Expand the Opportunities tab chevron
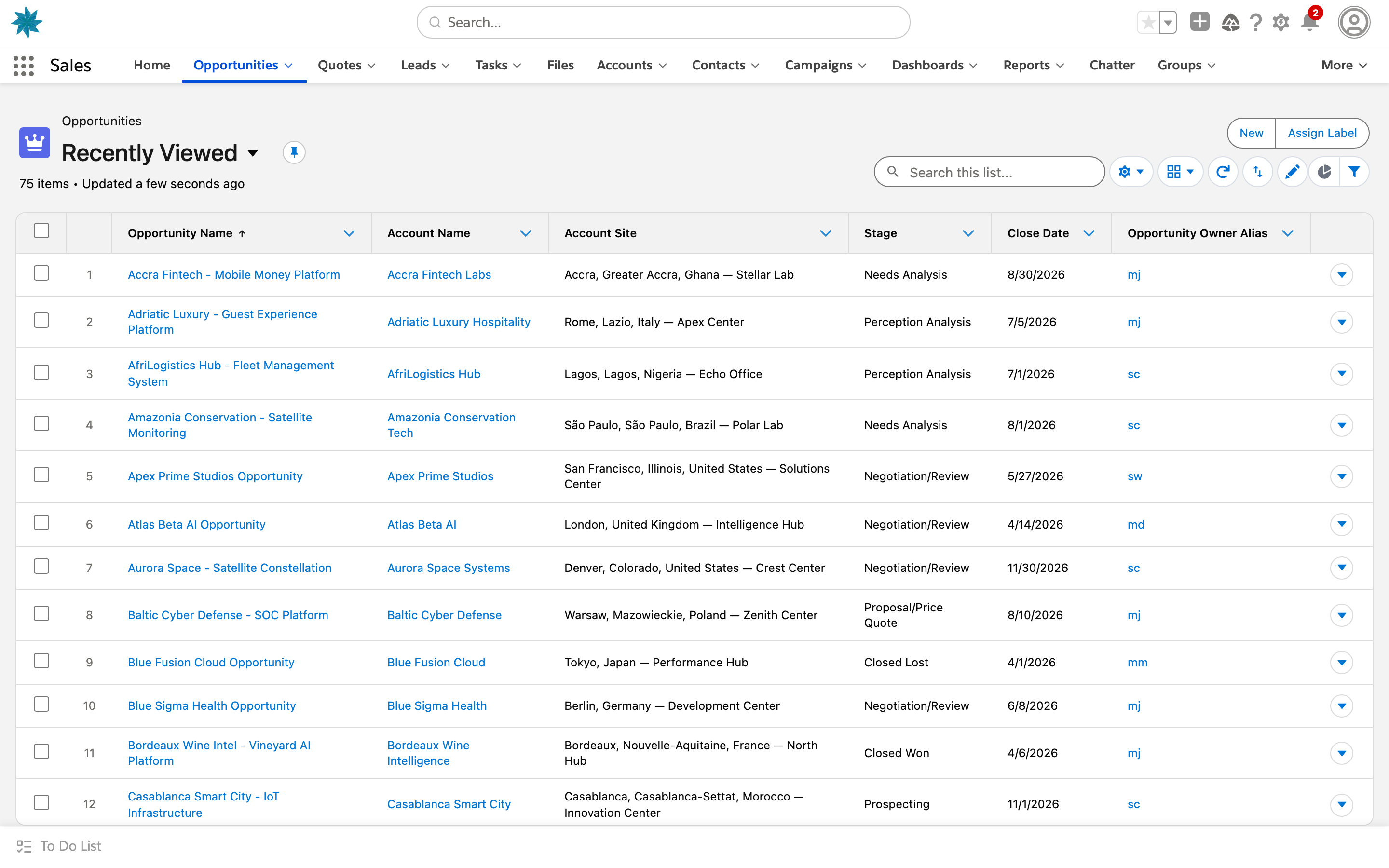The width and height of the screenshot is (1389, 868). (289, 66)
